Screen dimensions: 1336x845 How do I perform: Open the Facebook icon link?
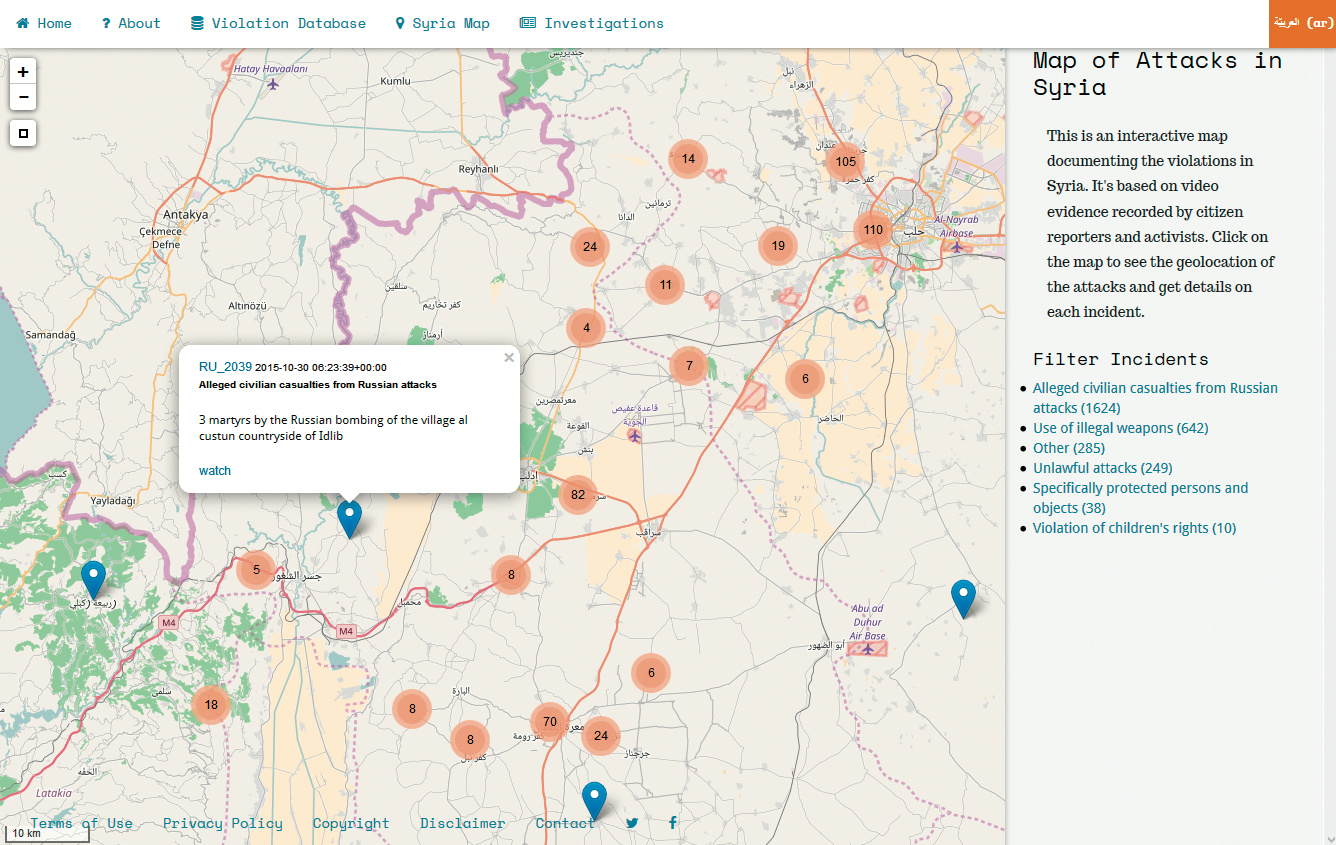[x=673, y=823]
